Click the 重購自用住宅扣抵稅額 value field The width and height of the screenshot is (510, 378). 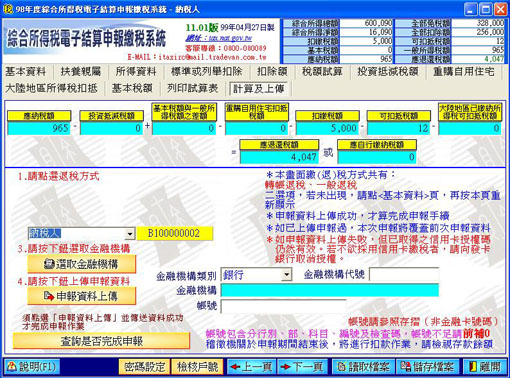(256, 128)
